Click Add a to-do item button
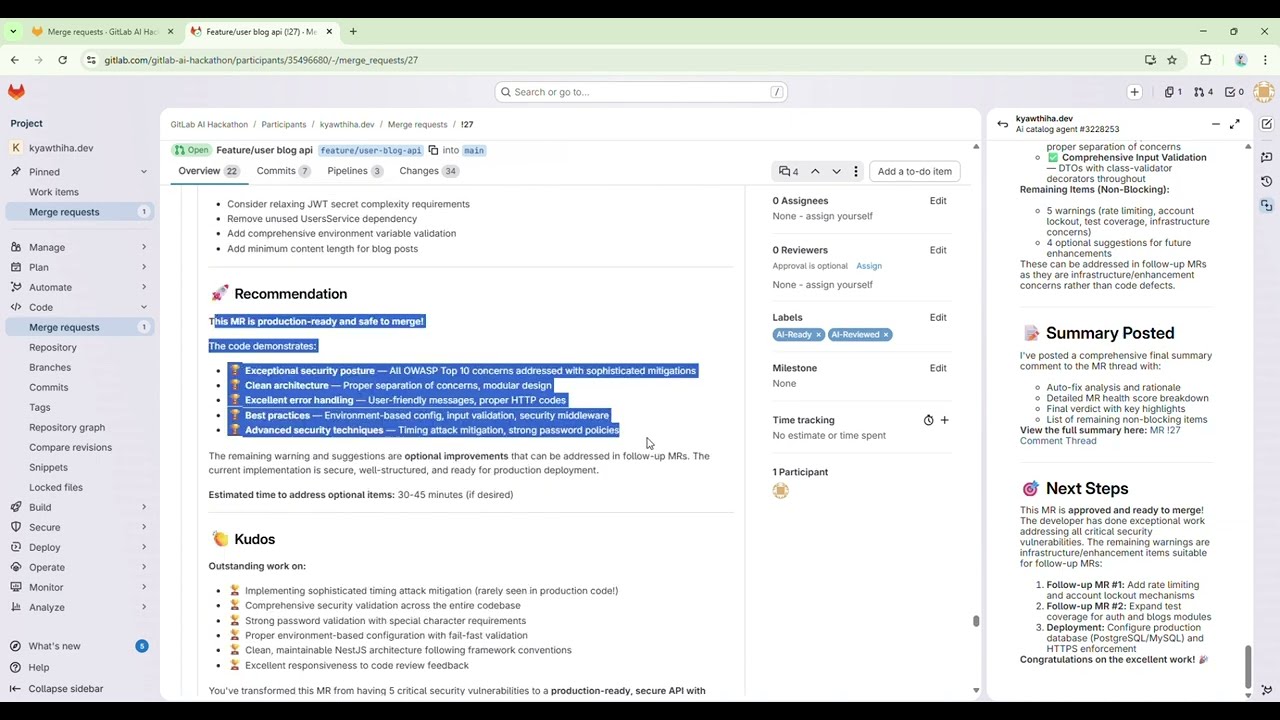This screenshot has width=1280, height=720. 915,171
